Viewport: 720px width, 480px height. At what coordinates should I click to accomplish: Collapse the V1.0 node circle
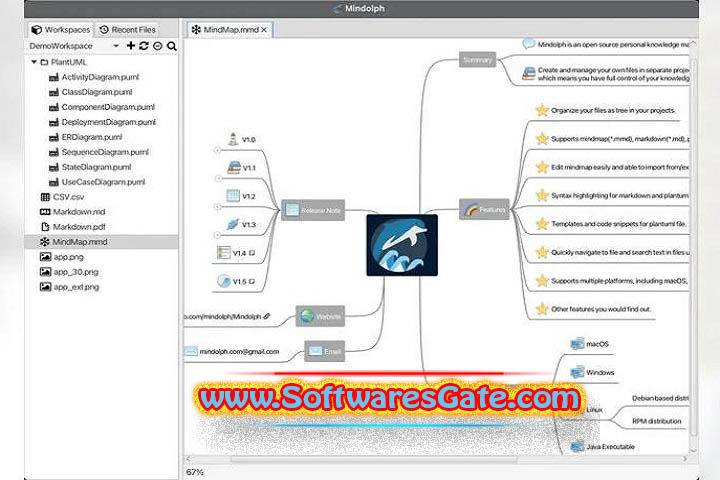click(218, 150)
